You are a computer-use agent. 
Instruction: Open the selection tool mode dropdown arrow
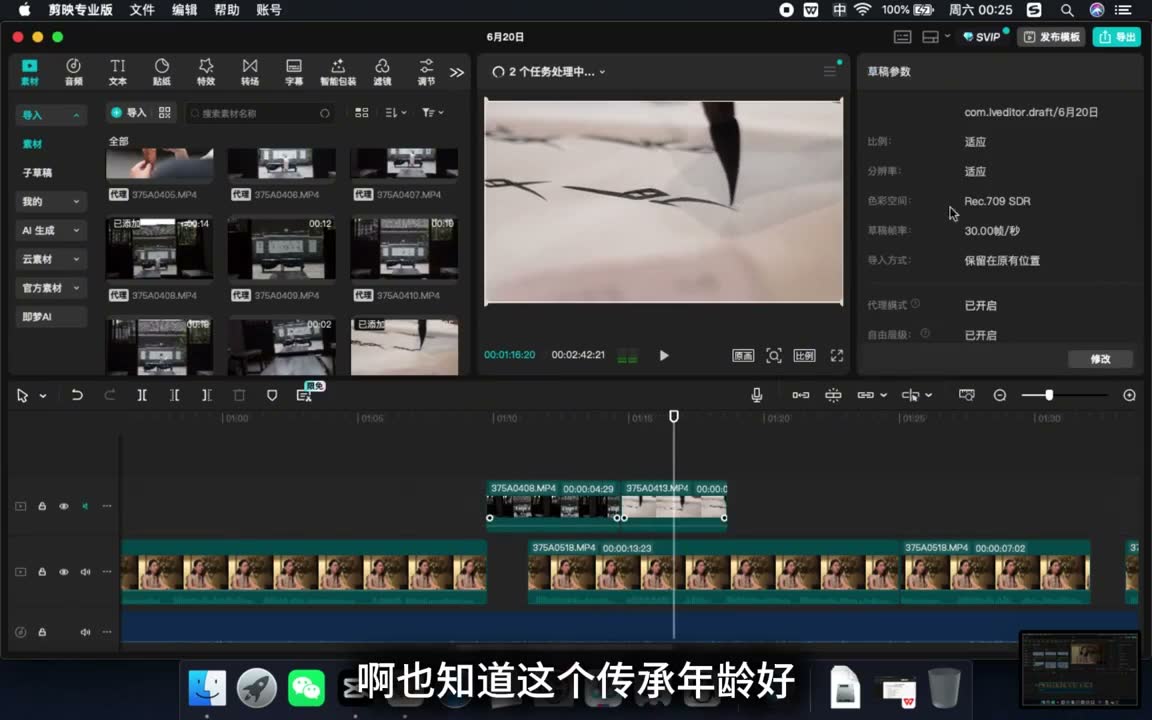pos(43,396)
